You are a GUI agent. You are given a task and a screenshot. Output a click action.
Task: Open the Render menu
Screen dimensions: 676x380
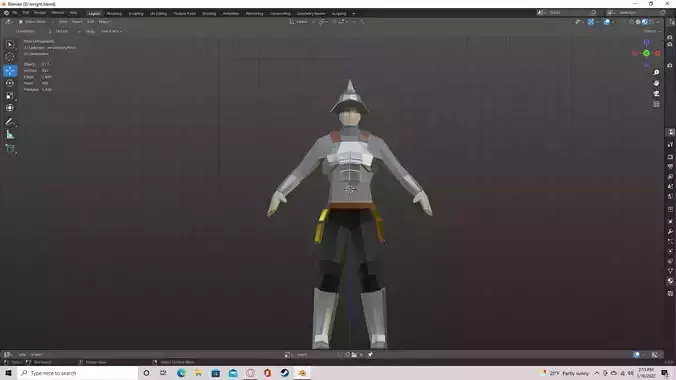click(40, 13)
